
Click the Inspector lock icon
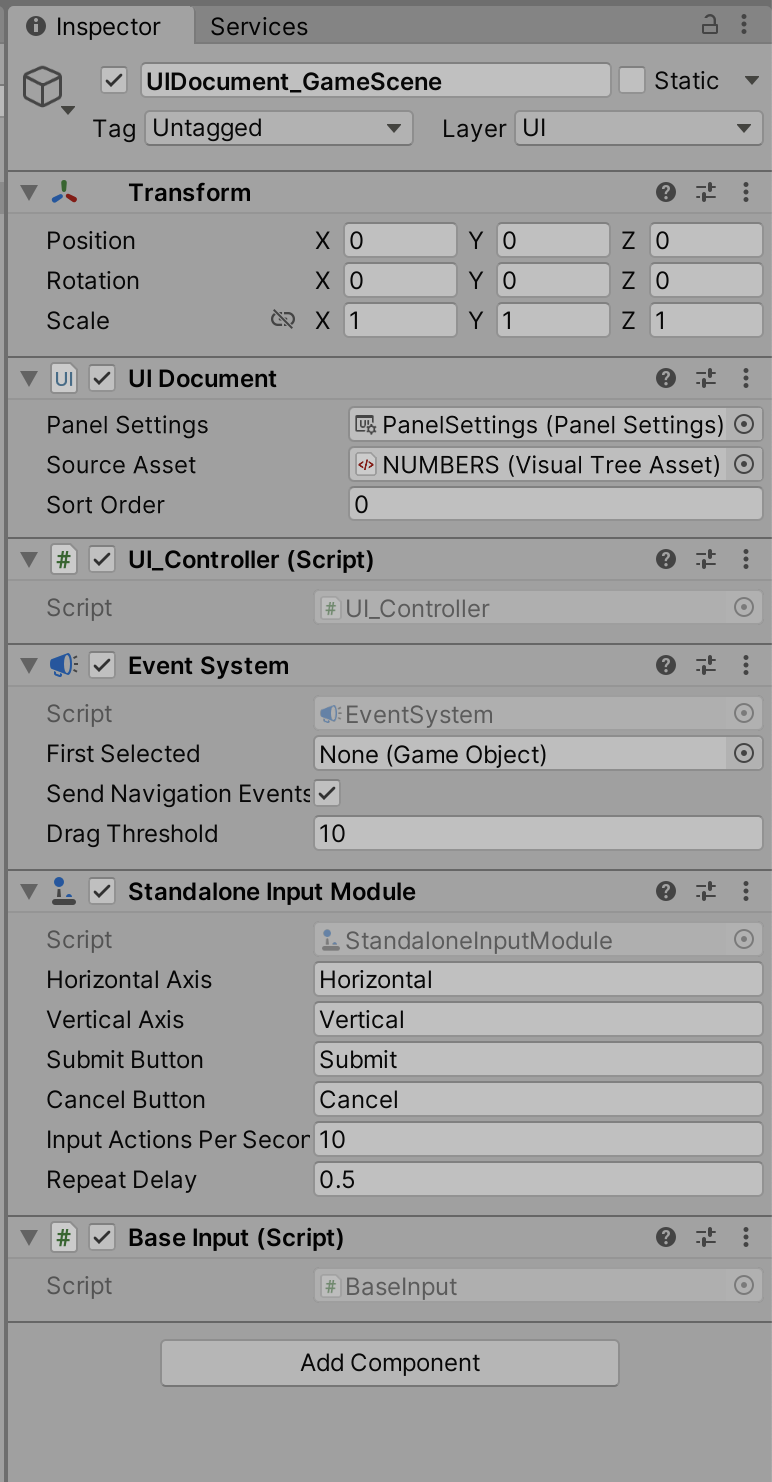coord(710,24)
